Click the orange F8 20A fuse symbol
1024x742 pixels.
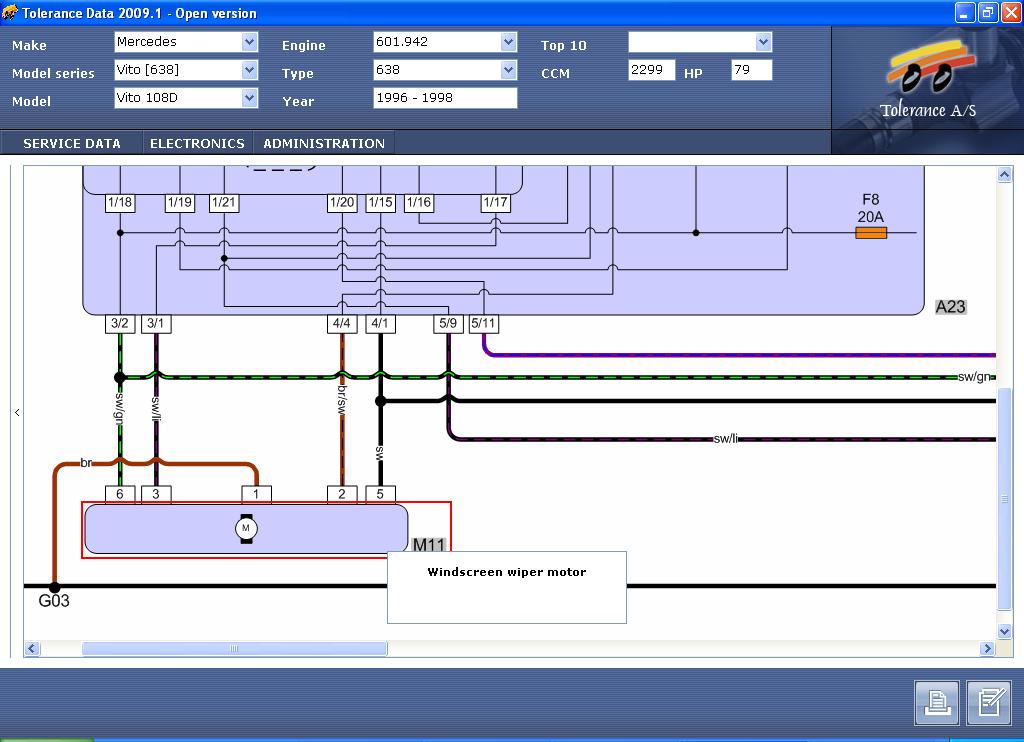(x=871, y=233)
